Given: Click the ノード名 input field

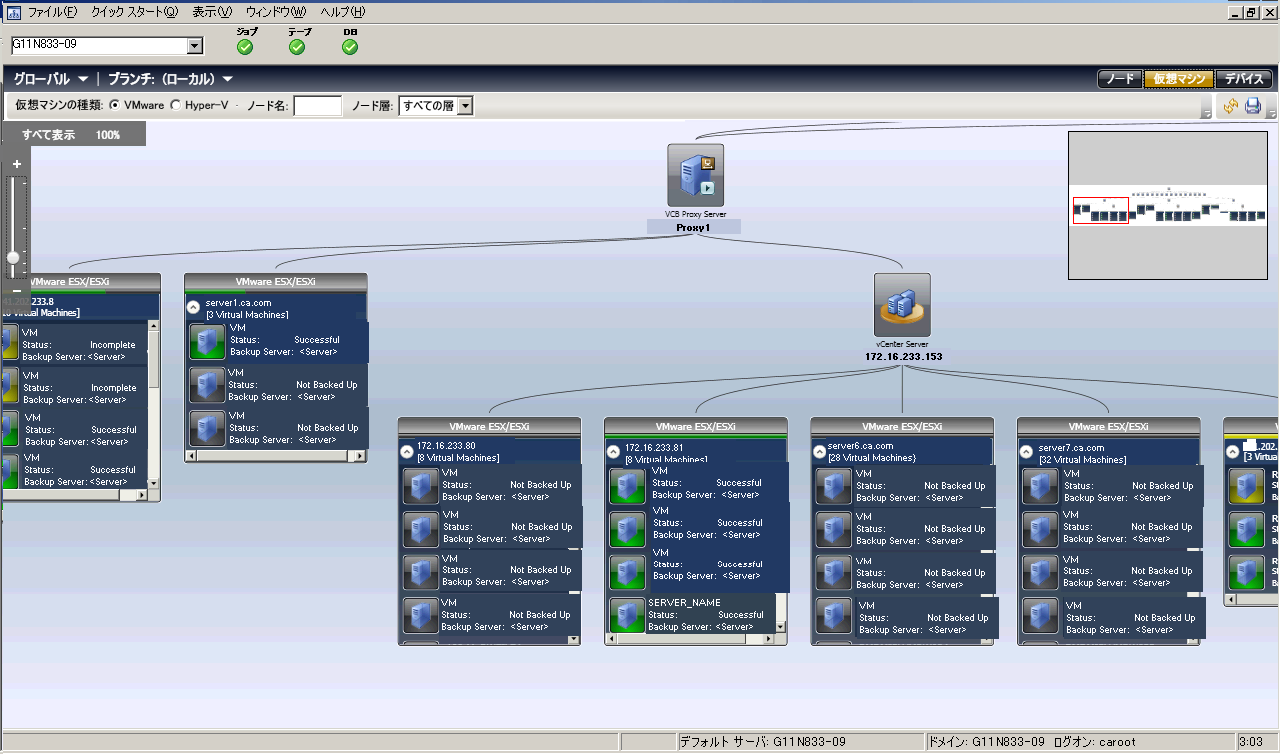Looking at the screenshot, I should [x=318, y=106].
